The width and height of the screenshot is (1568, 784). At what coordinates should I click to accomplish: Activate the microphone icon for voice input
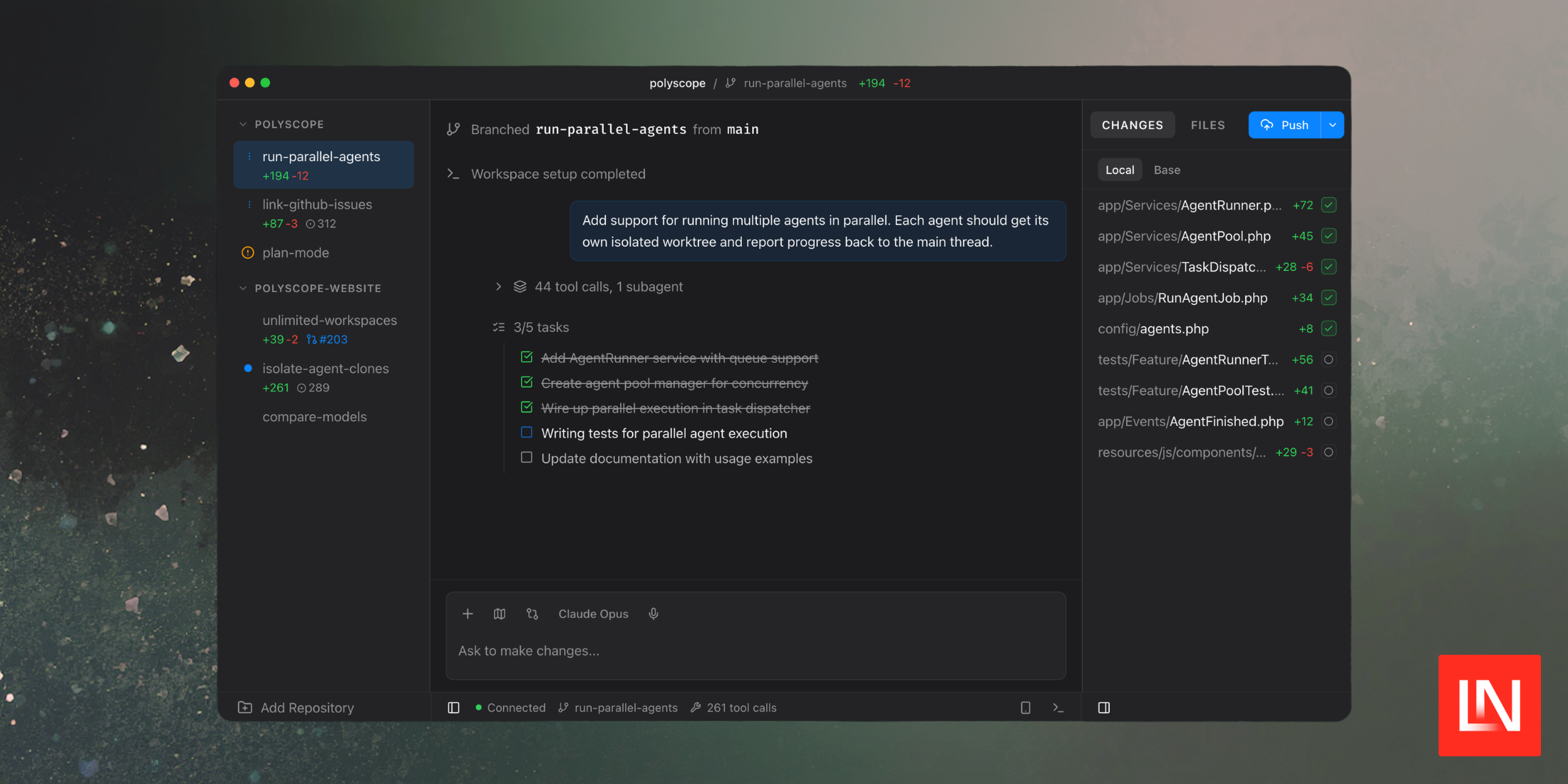tap(654, 614)
